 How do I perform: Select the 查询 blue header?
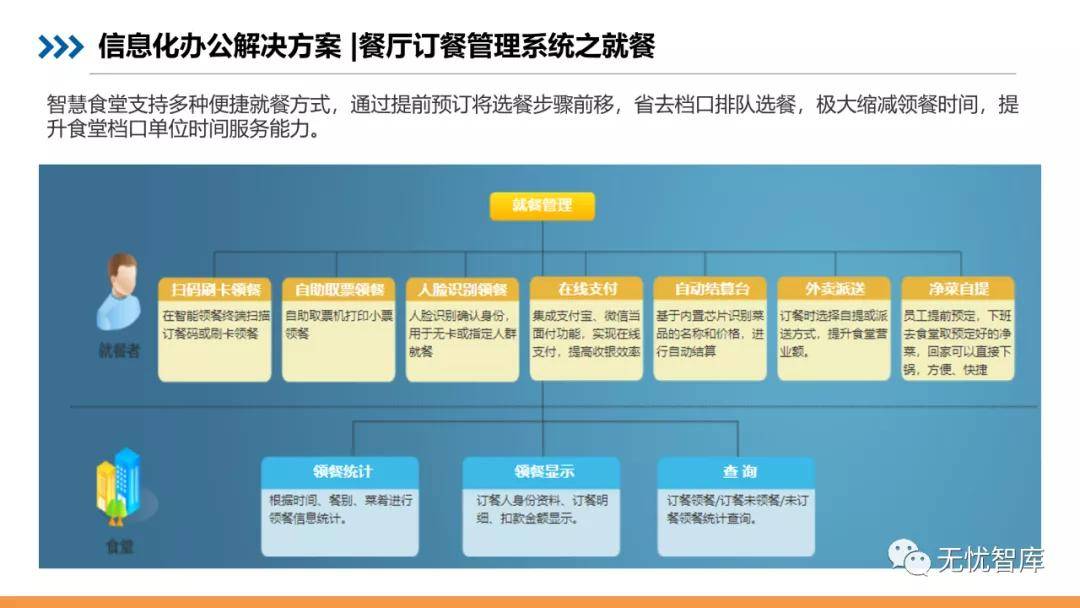click(737, 472)
